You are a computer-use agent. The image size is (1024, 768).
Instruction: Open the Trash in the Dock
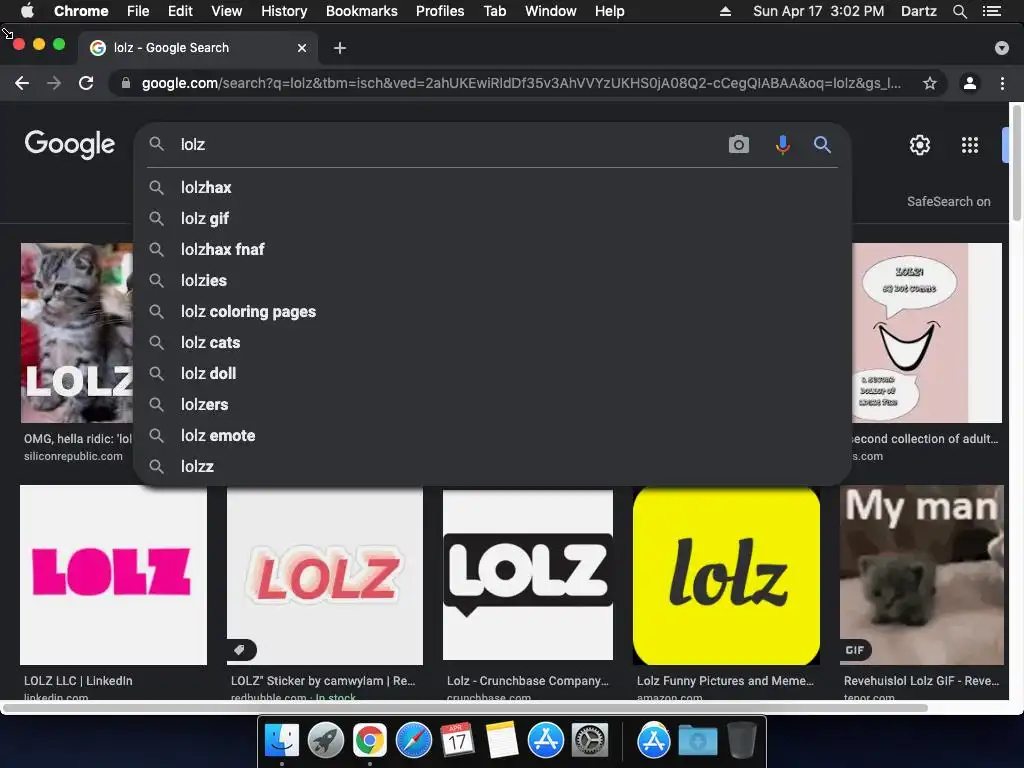[742, 741]
